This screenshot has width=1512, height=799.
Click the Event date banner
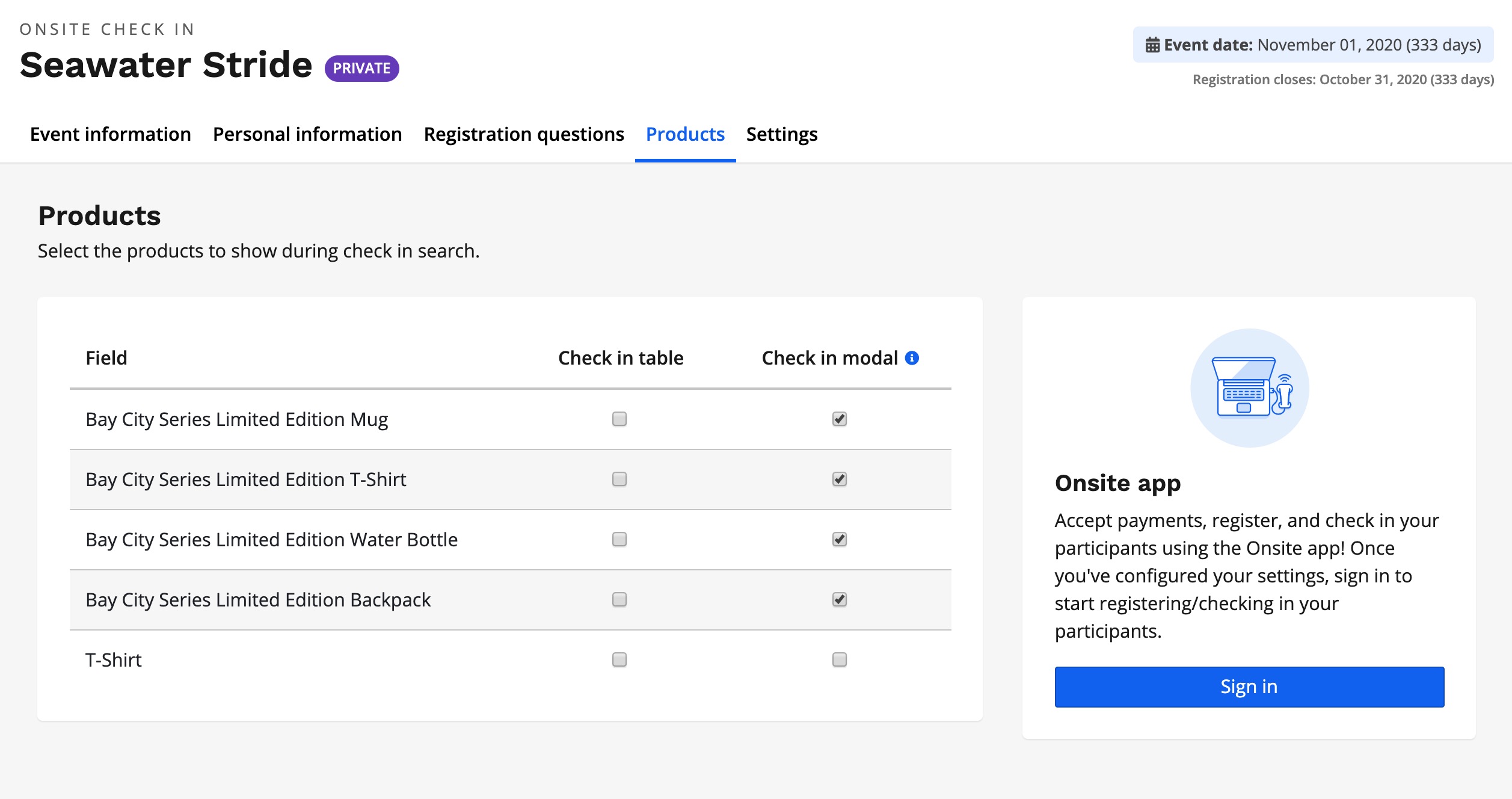[x=1313, y=45]
